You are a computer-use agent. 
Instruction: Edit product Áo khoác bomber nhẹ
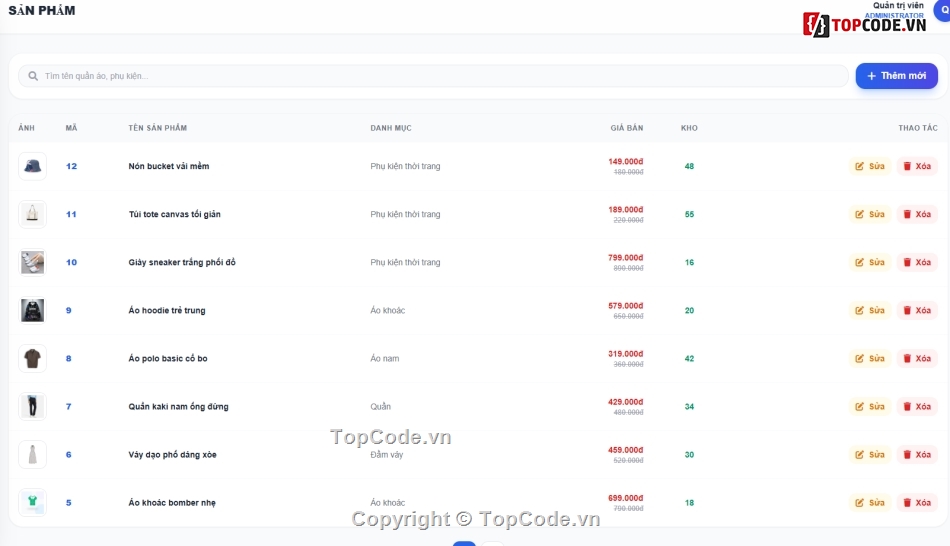click(x=870, y=502)
